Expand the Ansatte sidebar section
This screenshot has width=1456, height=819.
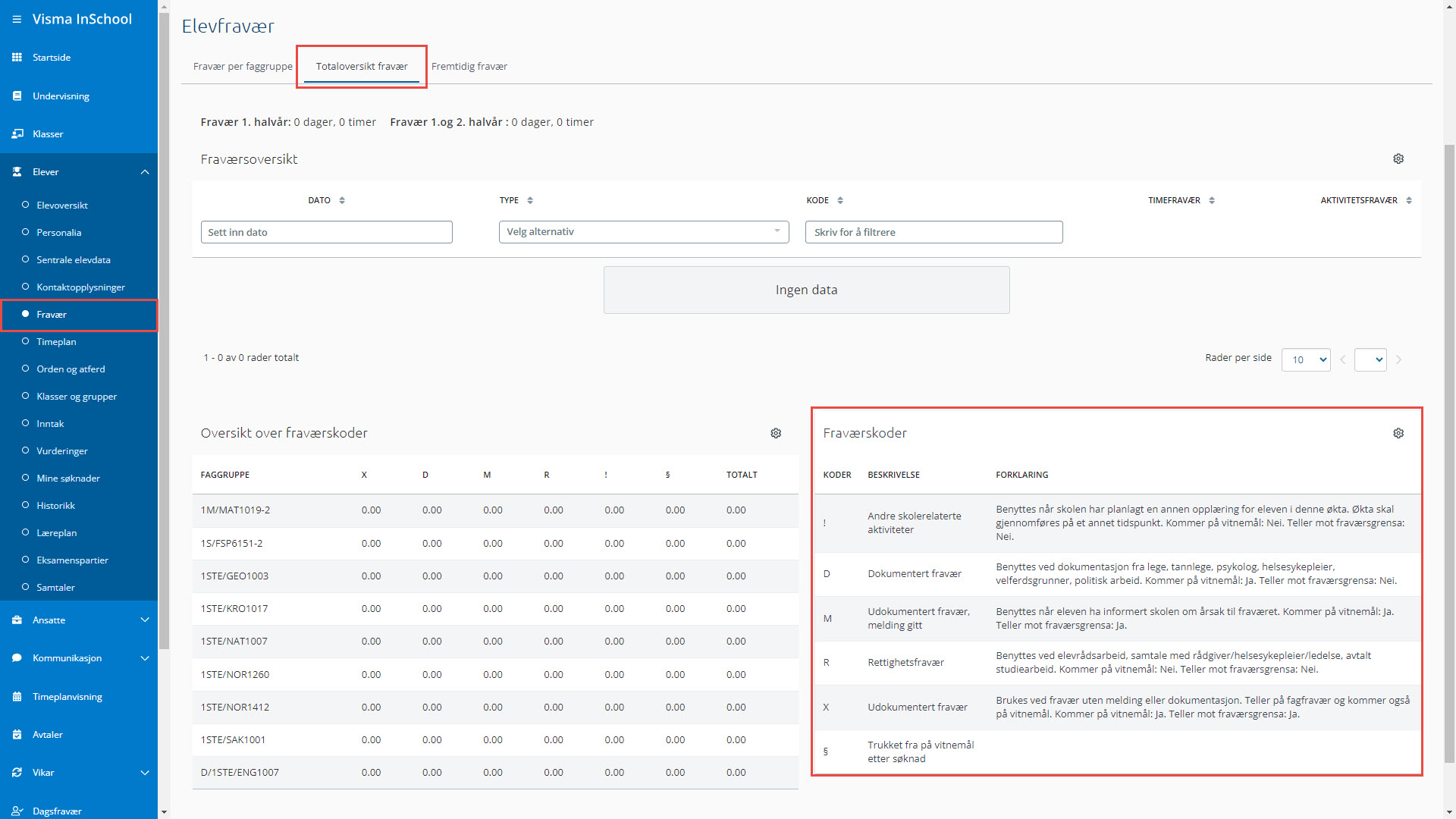(x=145, y=620)
